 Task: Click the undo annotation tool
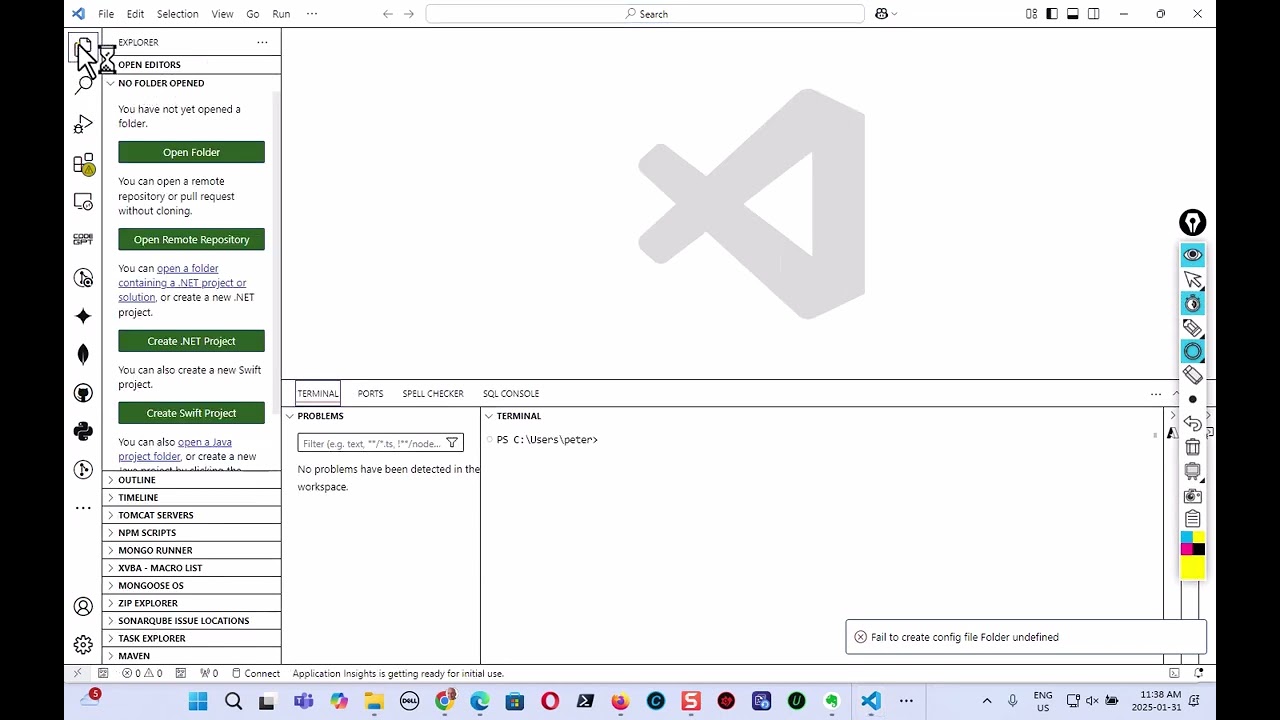point(1192,424)
